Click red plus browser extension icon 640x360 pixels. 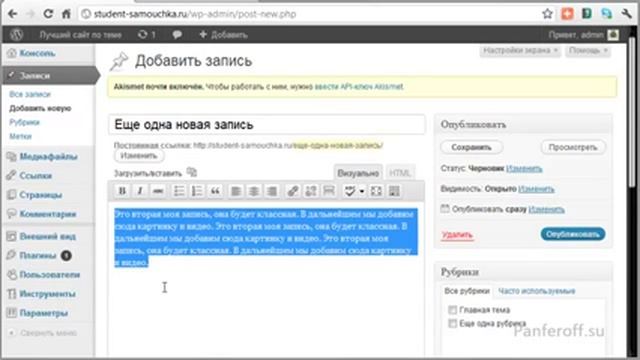click(x=567, y=14)
